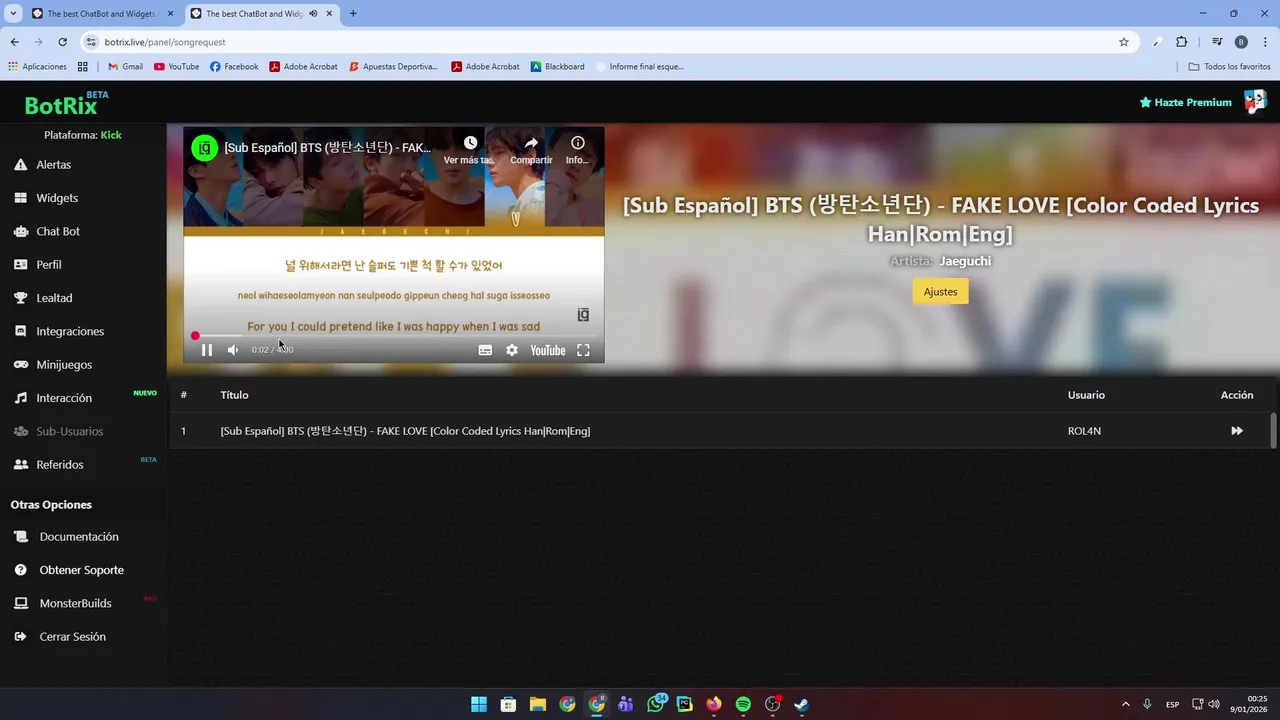Show hidden system tray icons
Screen dimensions: 1280x720
point(1125,704)
